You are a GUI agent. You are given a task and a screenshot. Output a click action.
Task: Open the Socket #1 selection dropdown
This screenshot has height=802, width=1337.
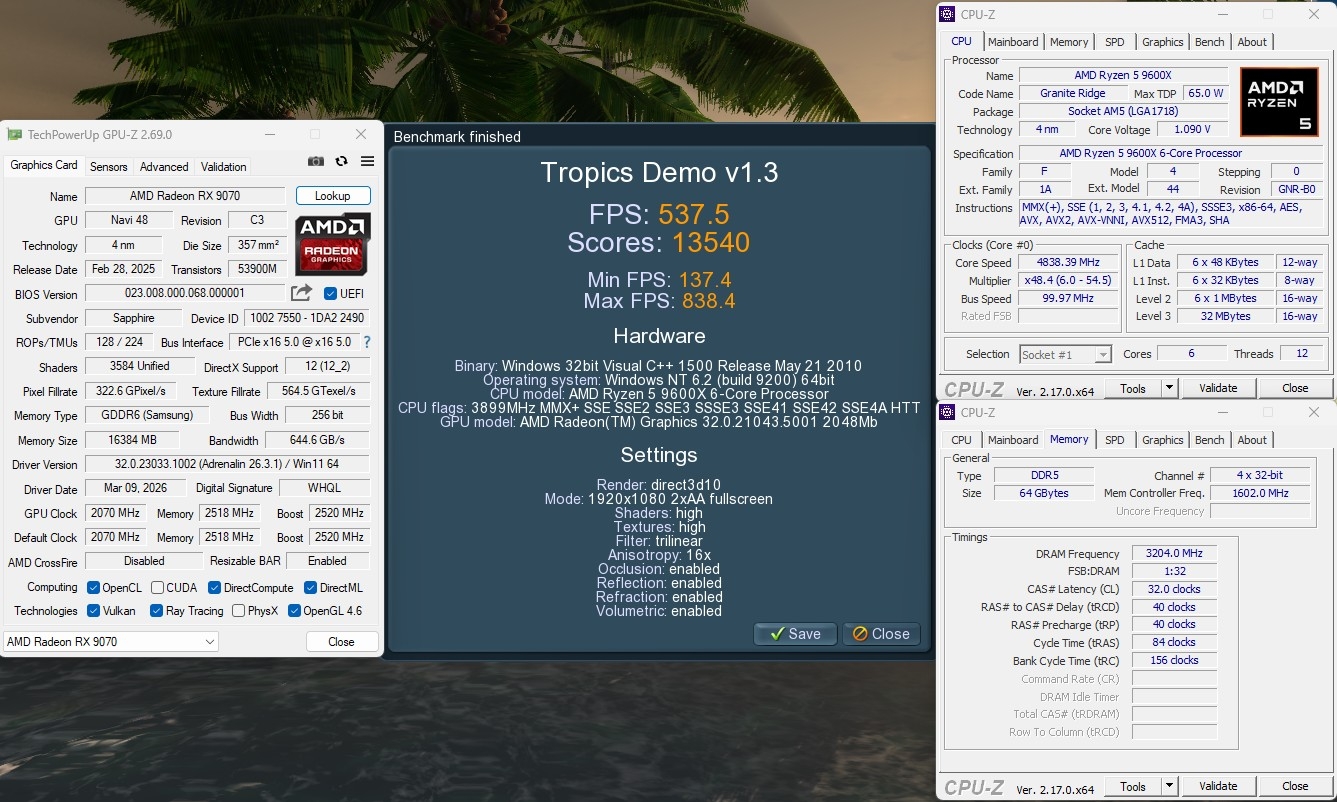pyautogui.click(x=1065, y=354)
